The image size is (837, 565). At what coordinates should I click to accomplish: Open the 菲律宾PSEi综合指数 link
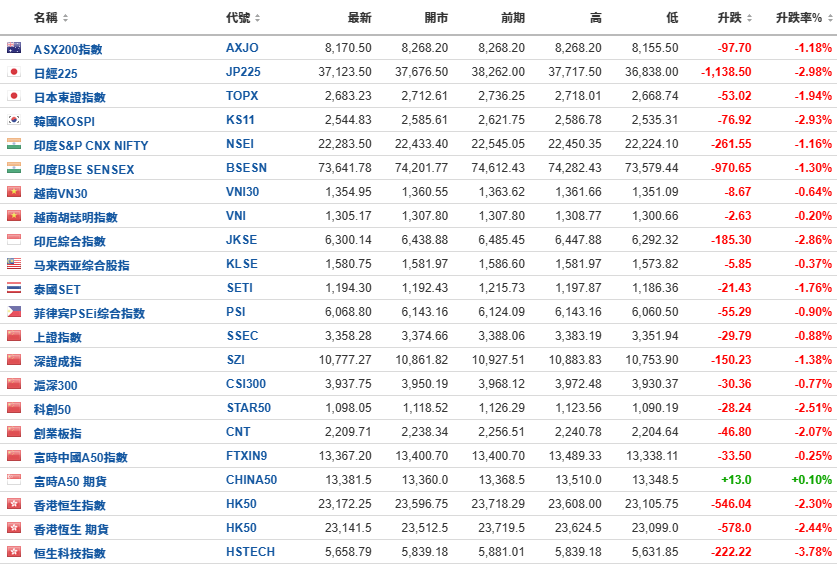click(x=89, y=313)
